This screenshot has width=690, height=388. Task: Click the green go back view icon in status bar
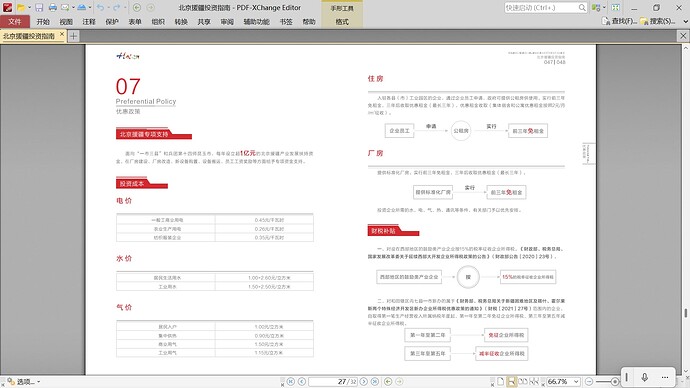(388, 381)
